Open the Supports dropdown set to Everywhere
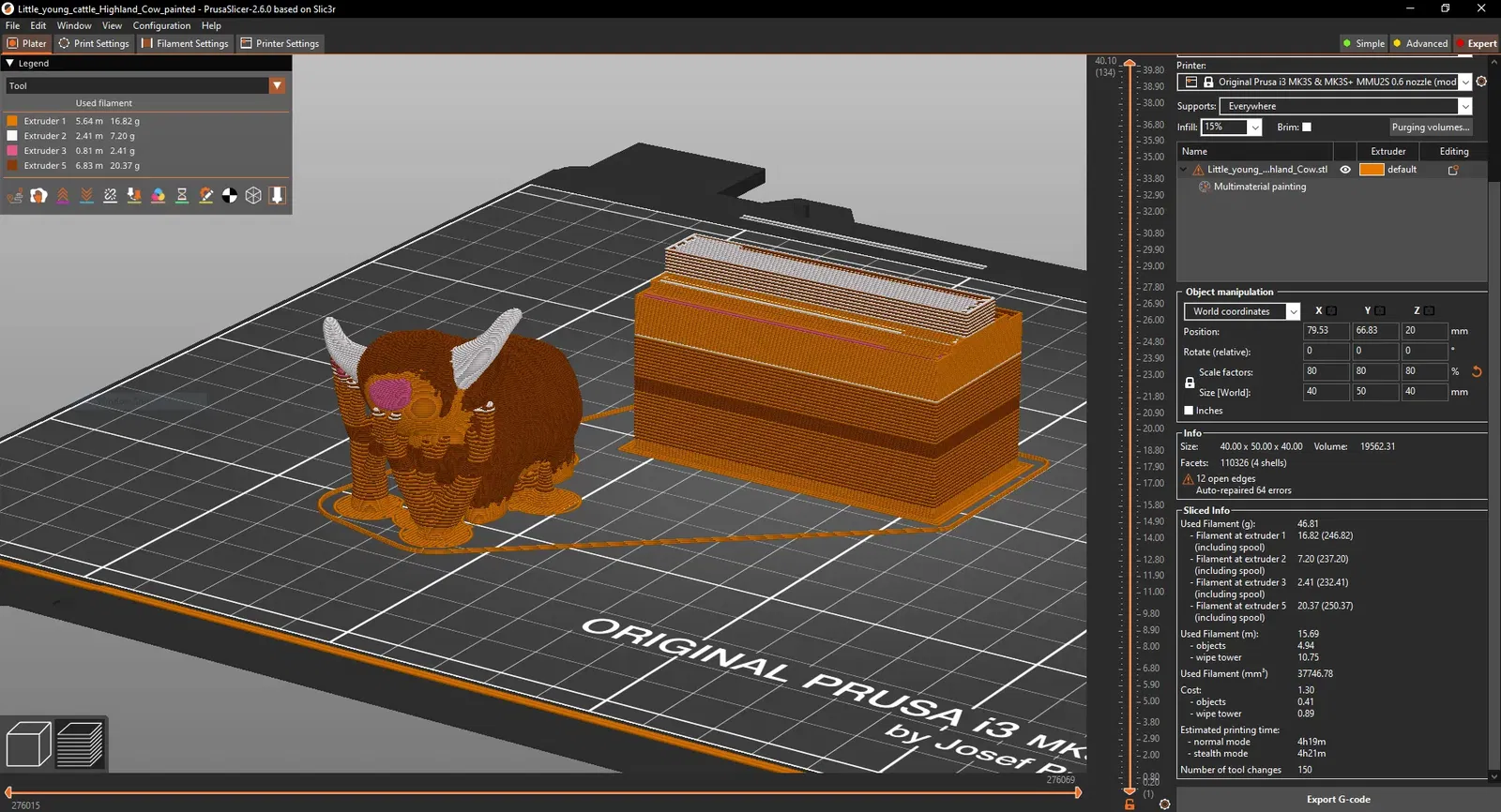 1345,106
